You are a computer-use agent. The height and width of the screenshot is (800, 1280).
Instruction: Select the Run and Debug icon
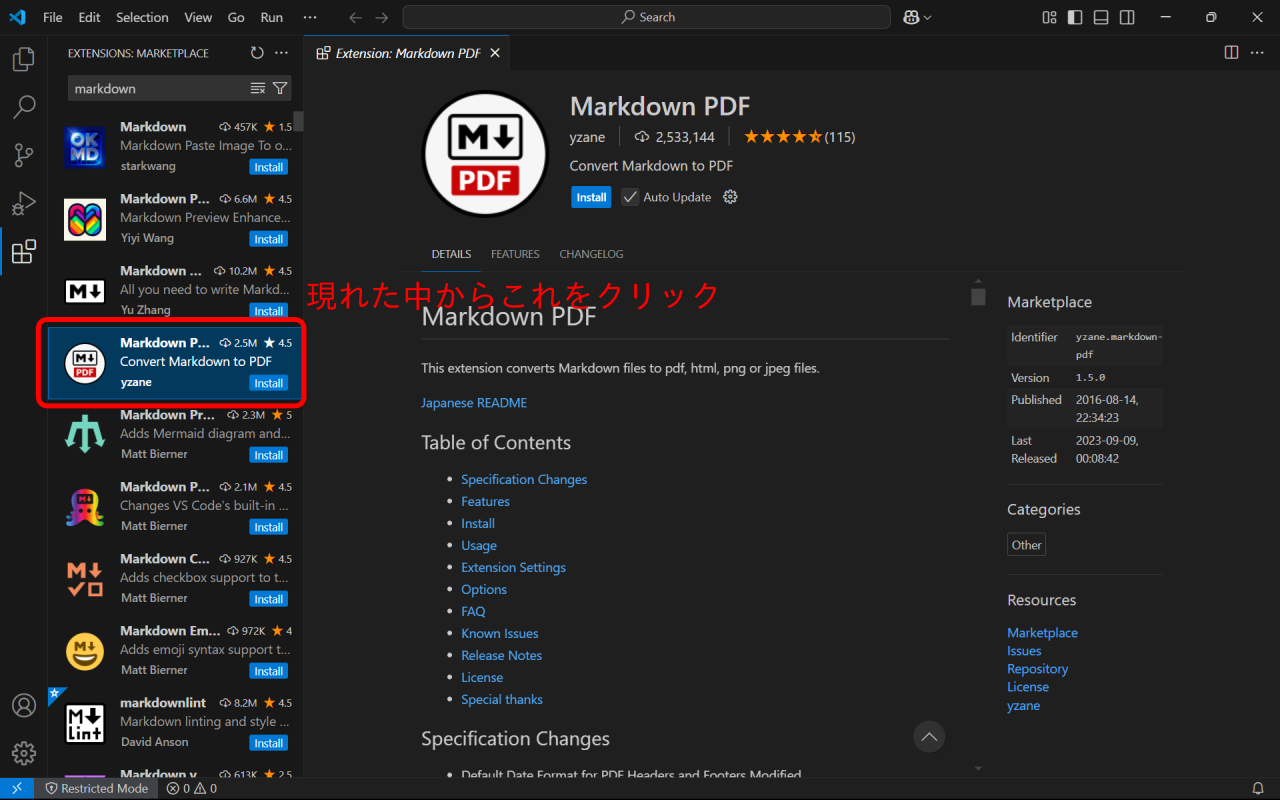click(23, 203)
